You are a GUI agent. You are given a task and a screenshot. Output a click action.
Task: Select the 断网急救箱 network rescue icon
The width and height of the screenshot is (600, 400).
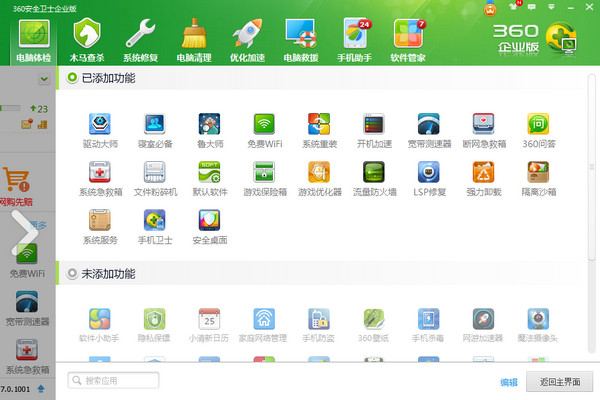(484, 126)
